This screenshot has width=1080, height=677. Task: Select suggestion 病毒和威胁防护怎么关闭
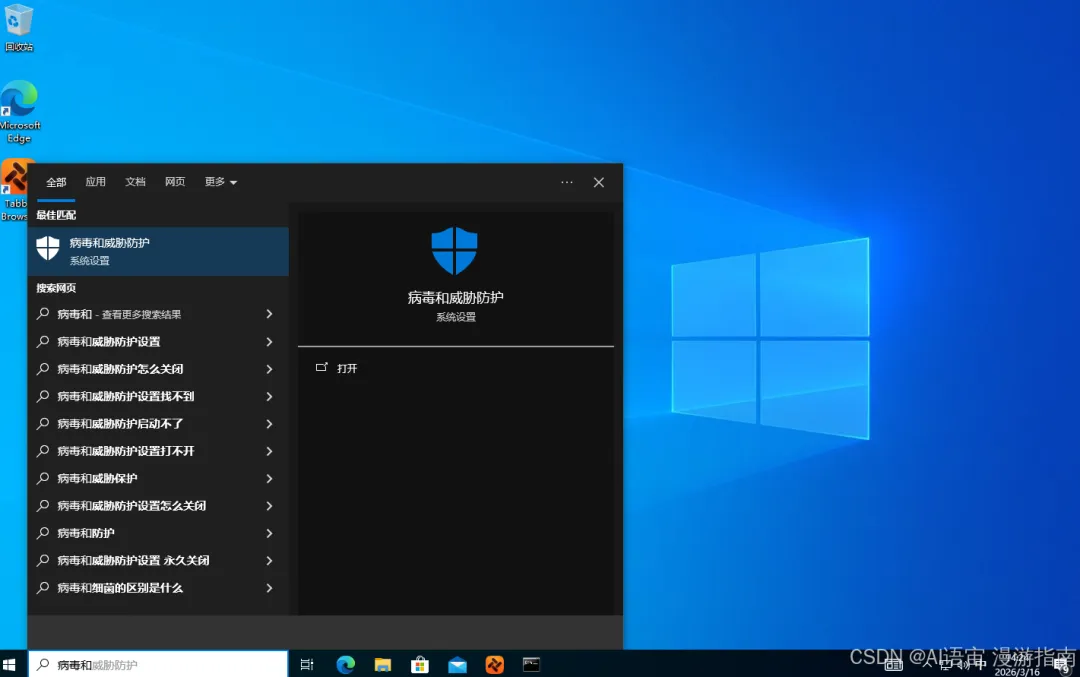tap(158, 369)
